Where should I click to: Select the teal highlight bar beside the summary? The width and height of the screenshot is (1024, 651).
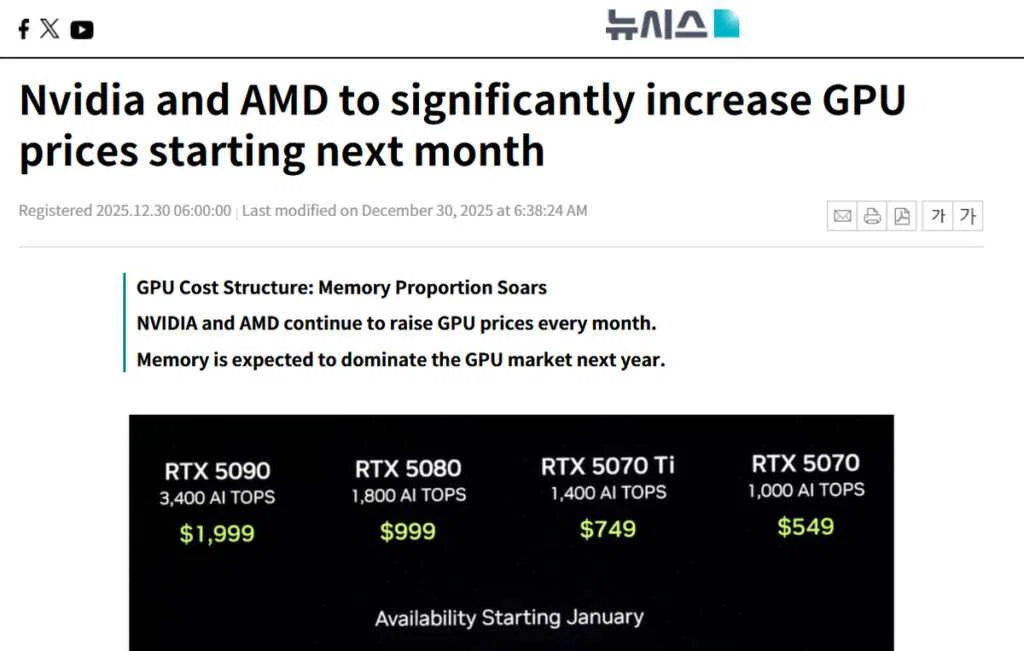tap(122, 323)
